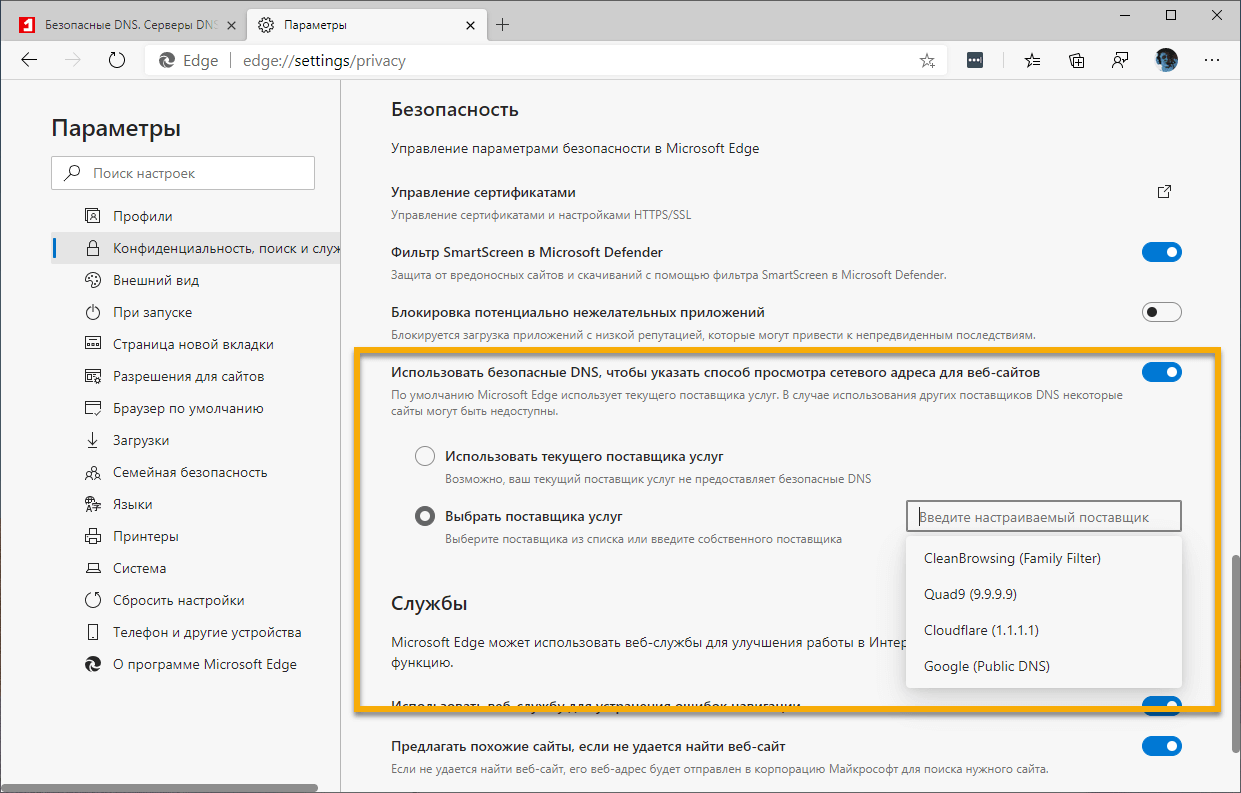Open Edge menu three dots
Viewport: 1241px width, 793px height.
point(1212,60)
